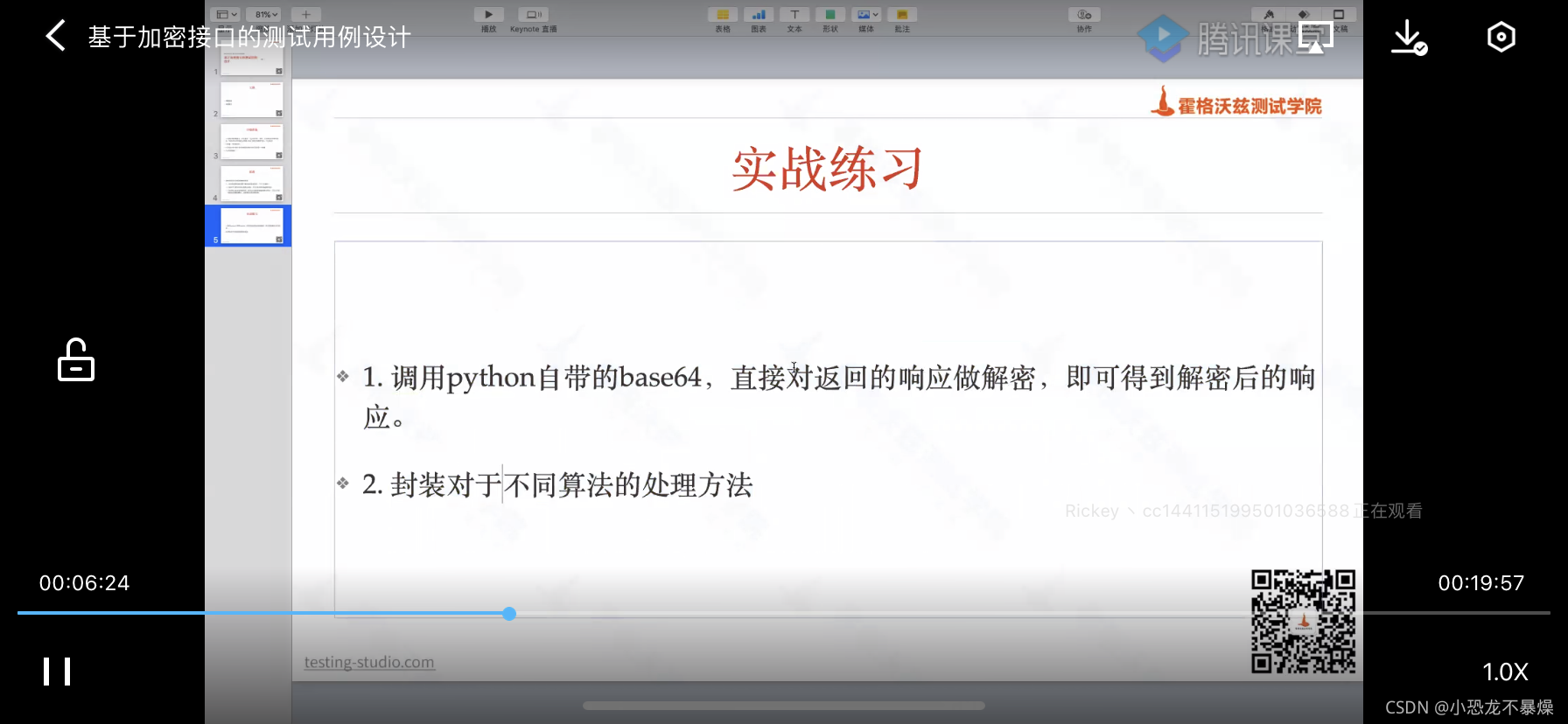Image resolution: width=1568 pixels, height=724 pixels.
Task: Click the video title 基于加密接口的测试用例设计
Action: (249, 37)
